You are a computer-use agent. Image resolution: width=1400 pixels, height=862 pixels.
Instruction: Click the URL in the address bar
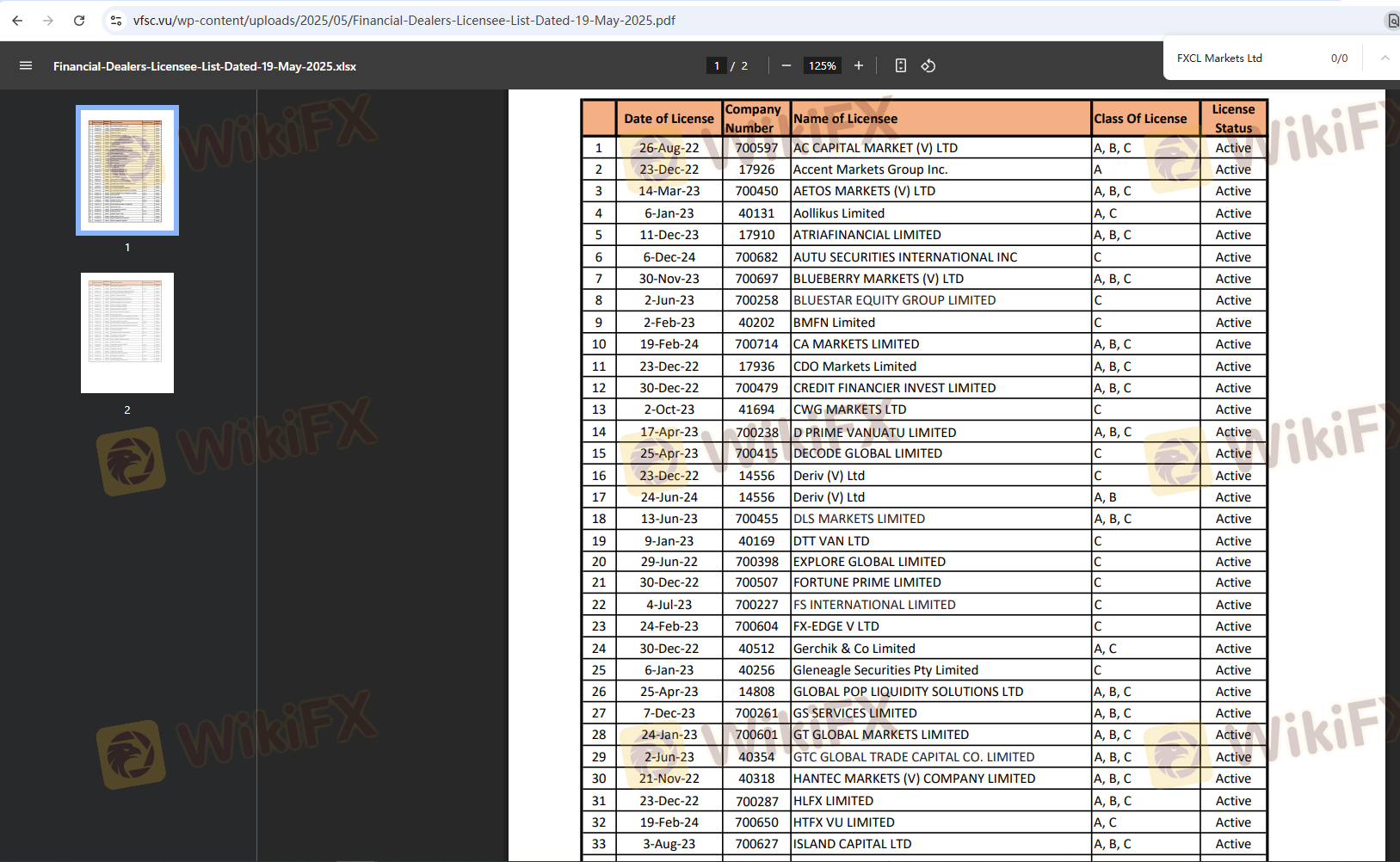pos(404,21)
